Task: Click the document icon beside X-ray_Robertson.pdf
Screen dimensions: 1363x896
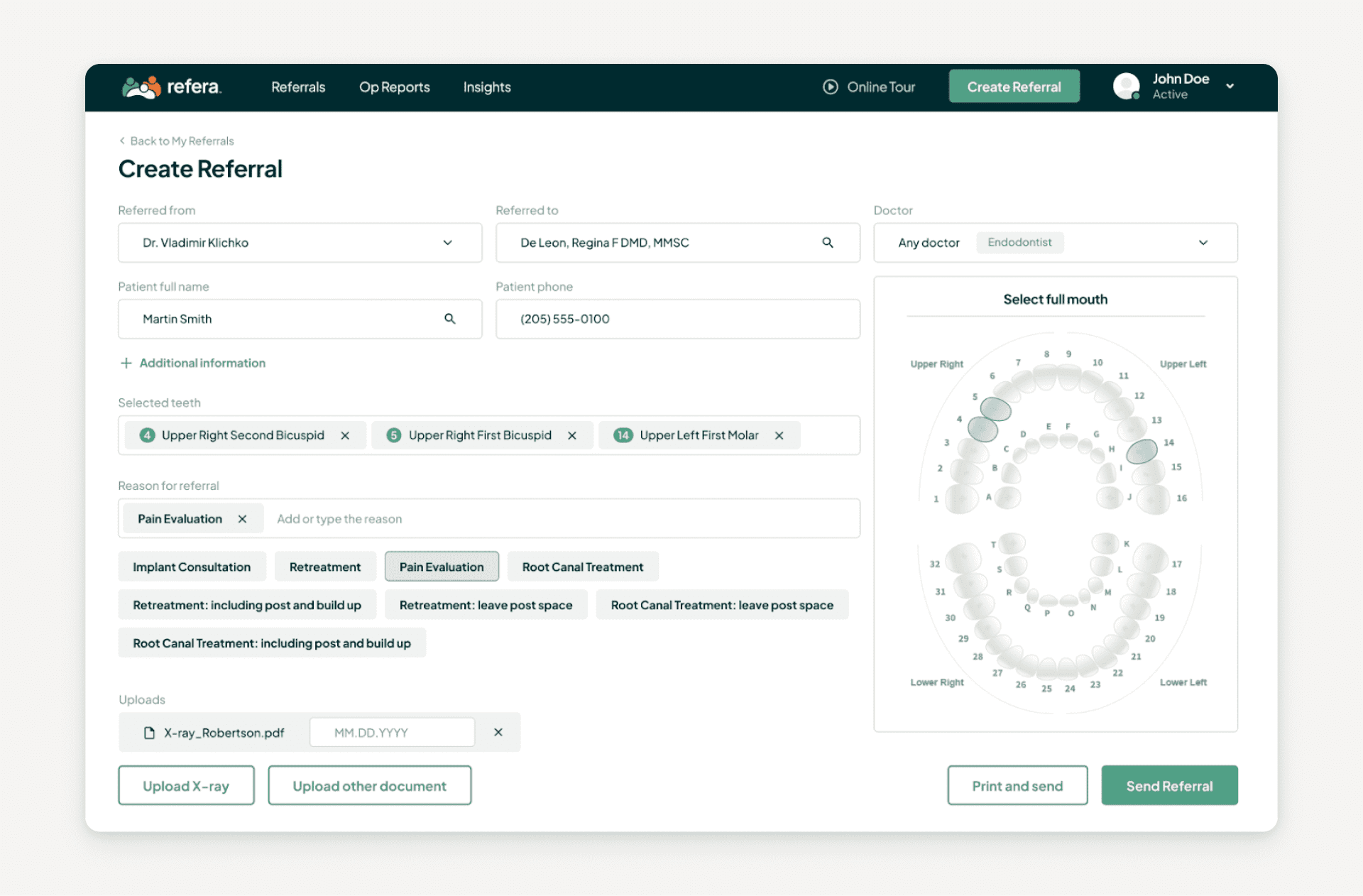Action: point(148,732)
